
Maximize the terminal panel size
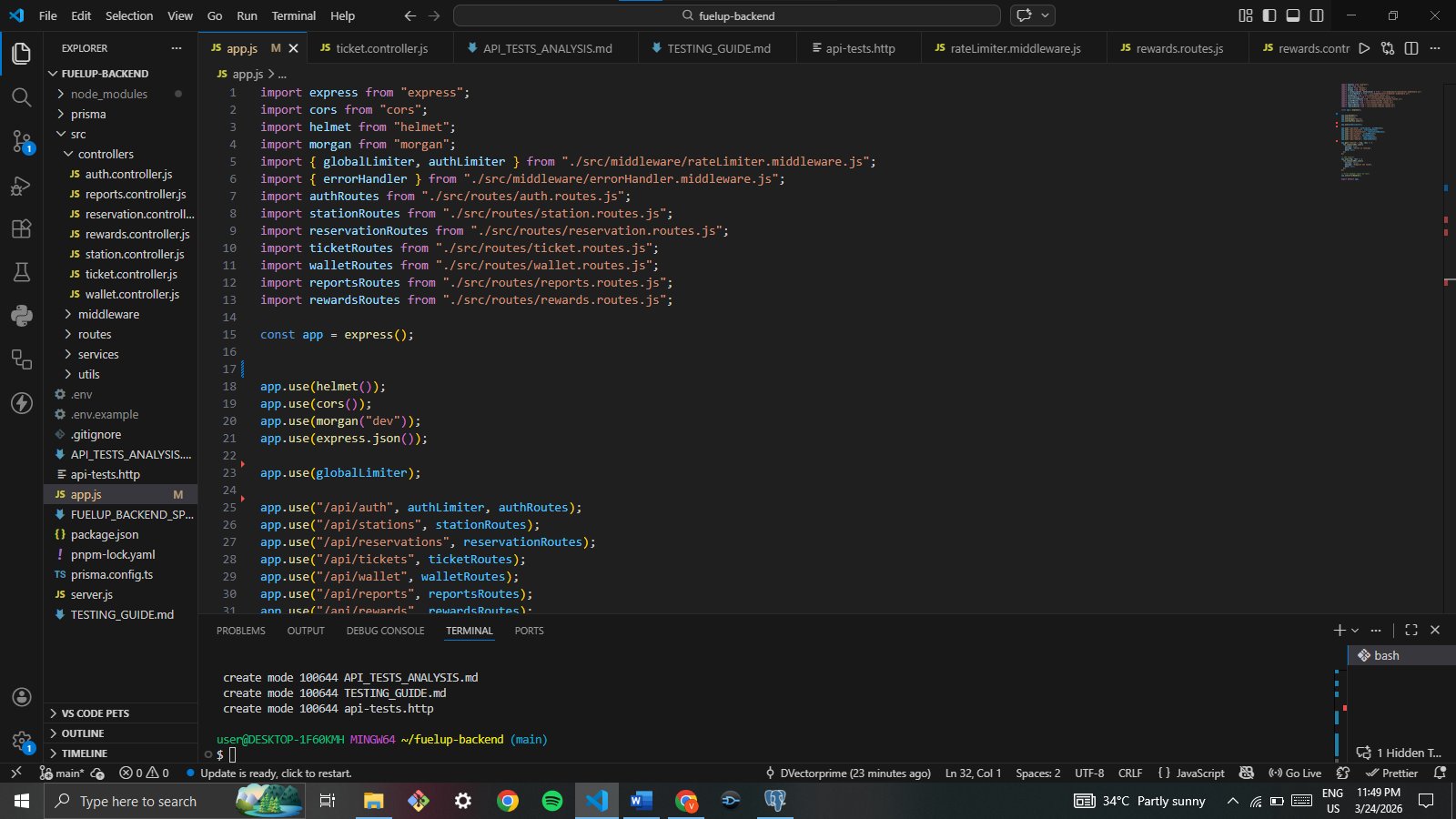(x=1411, y=630)
